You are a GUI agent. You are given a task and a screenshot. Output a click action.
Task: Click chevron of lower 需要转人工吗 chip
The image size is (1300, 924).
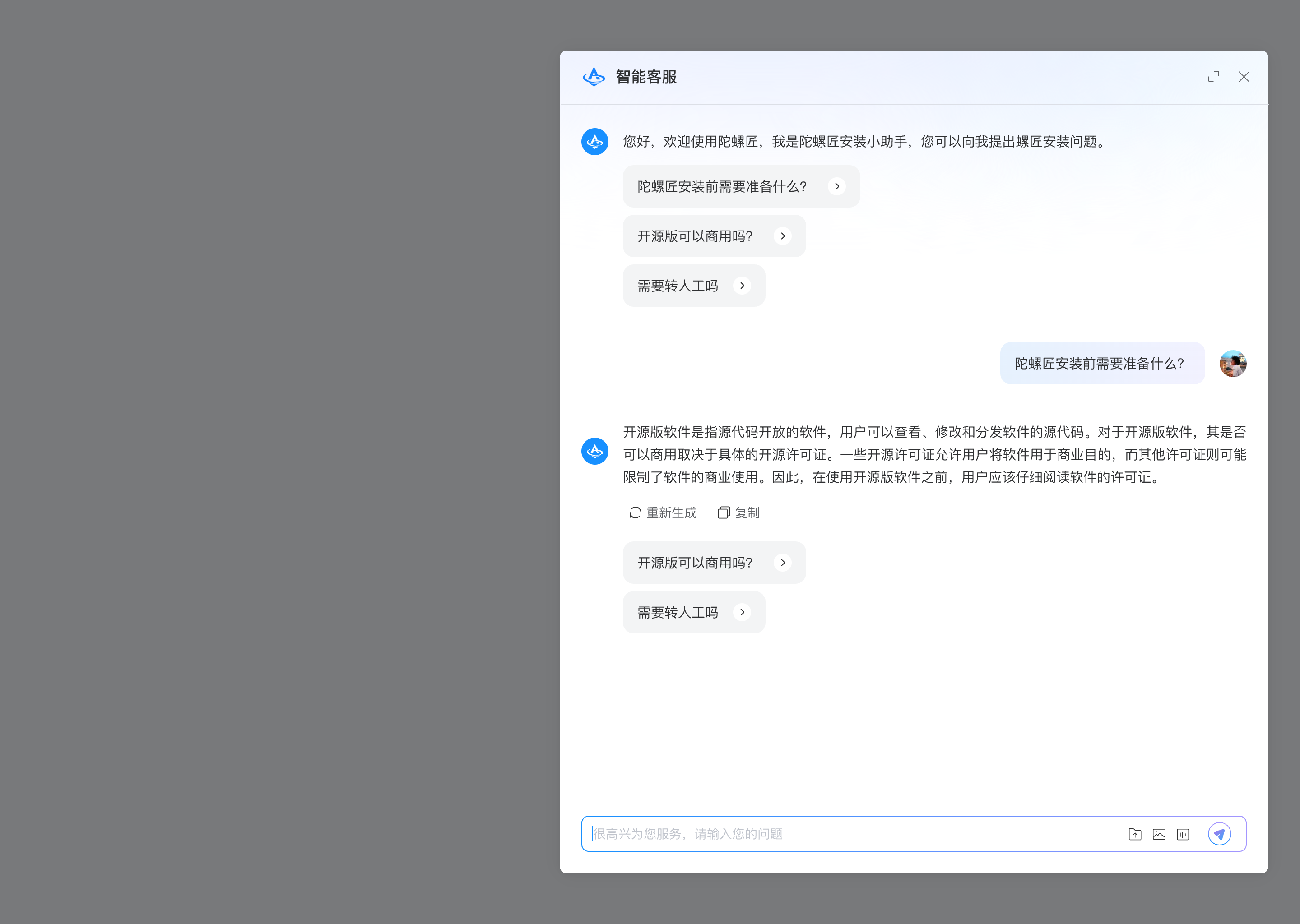click(742, 612)
